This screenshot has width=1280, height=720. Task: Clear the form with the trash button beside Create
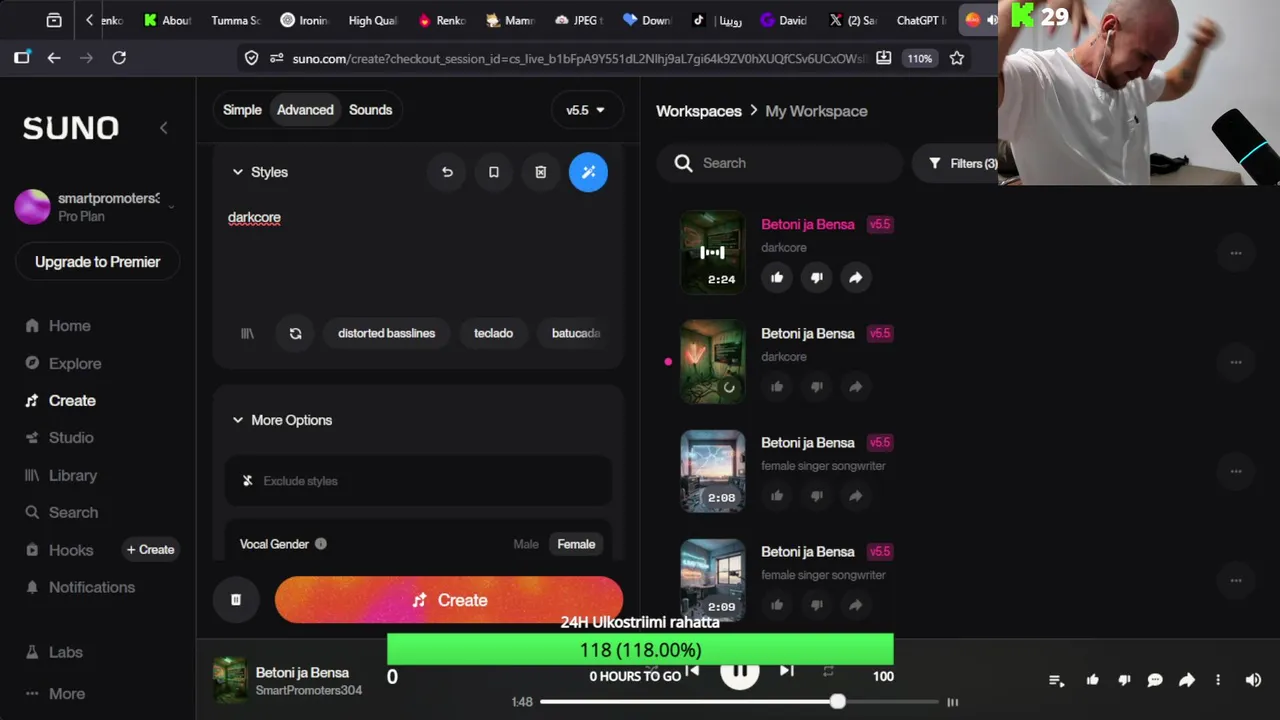236,600
